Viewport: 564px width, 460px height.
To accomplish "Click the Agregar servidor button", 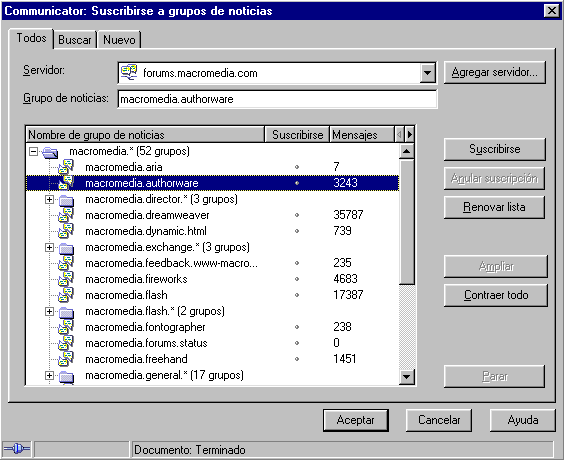I will (x=495, y=72).
